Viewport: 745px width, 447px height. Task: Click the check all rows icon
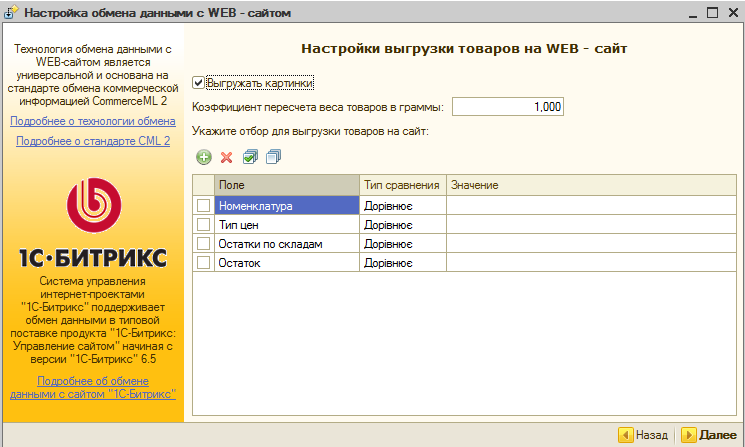tap(250, 157)
